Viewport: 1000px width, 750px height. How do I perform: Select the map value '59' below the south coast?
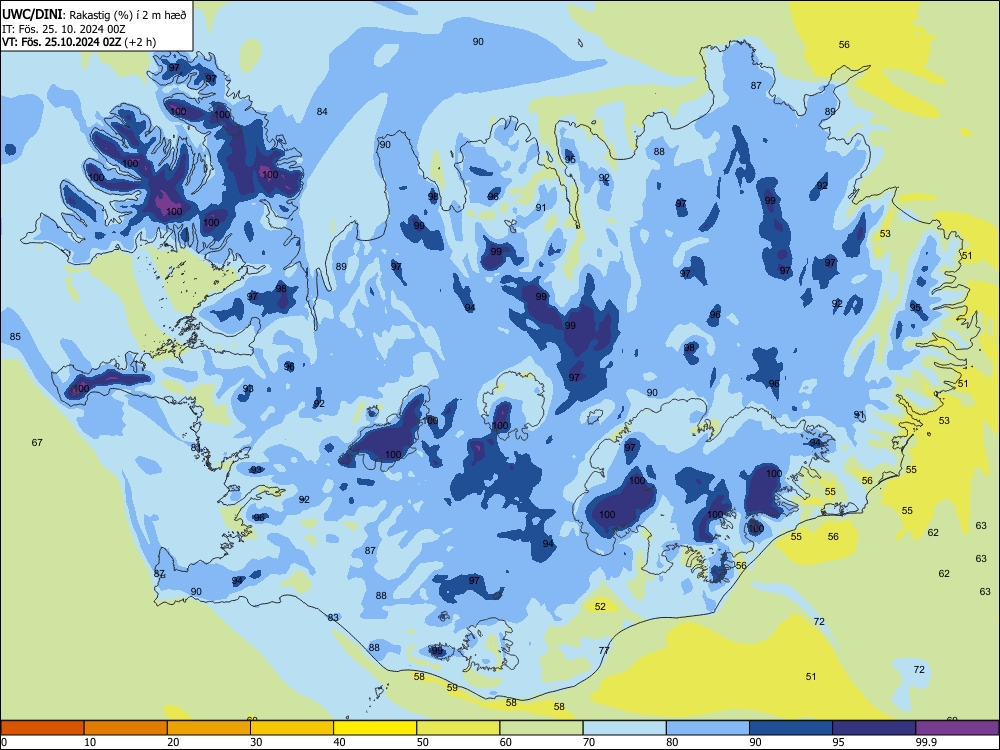[452, 688]
